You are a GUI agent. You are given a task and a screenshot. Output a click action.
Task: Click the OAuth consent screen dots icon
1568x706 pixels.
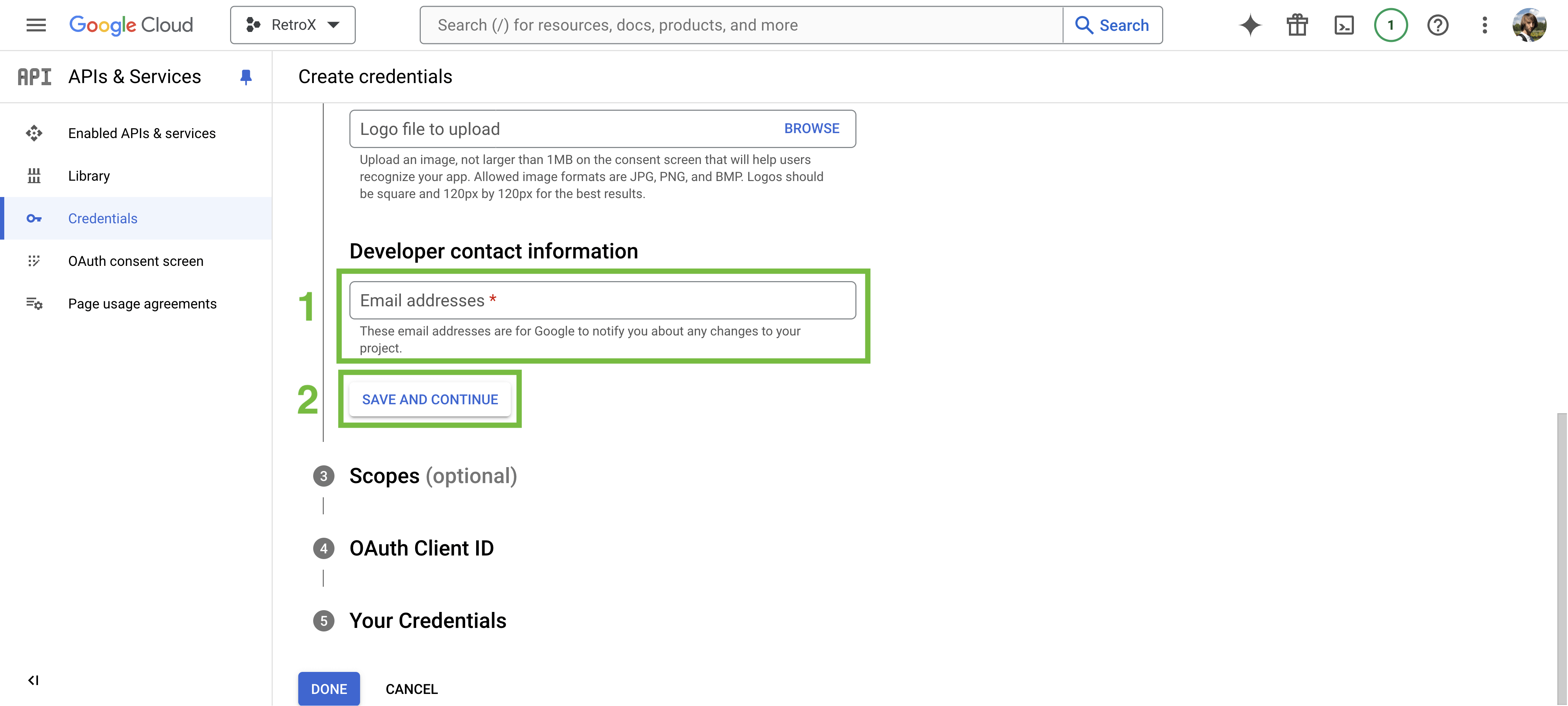(34, 261)
